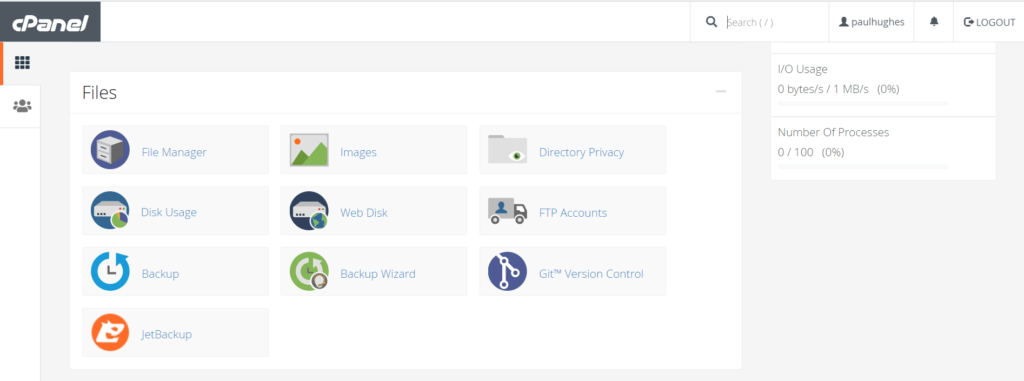Switch to the Home grid sidebar tab

(x=22, y=63)
